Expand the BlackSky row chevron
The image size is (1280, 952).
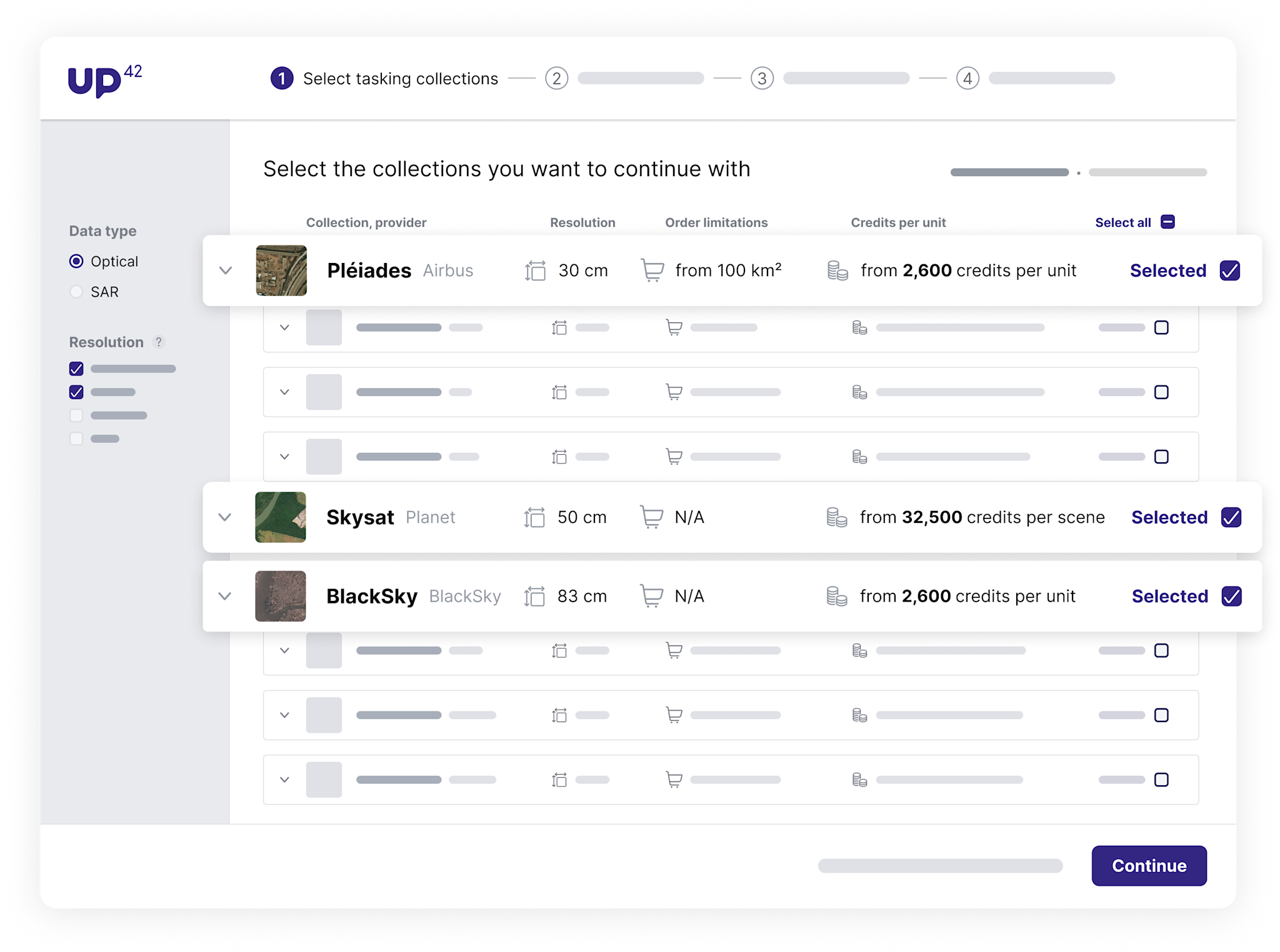(225, 596)
